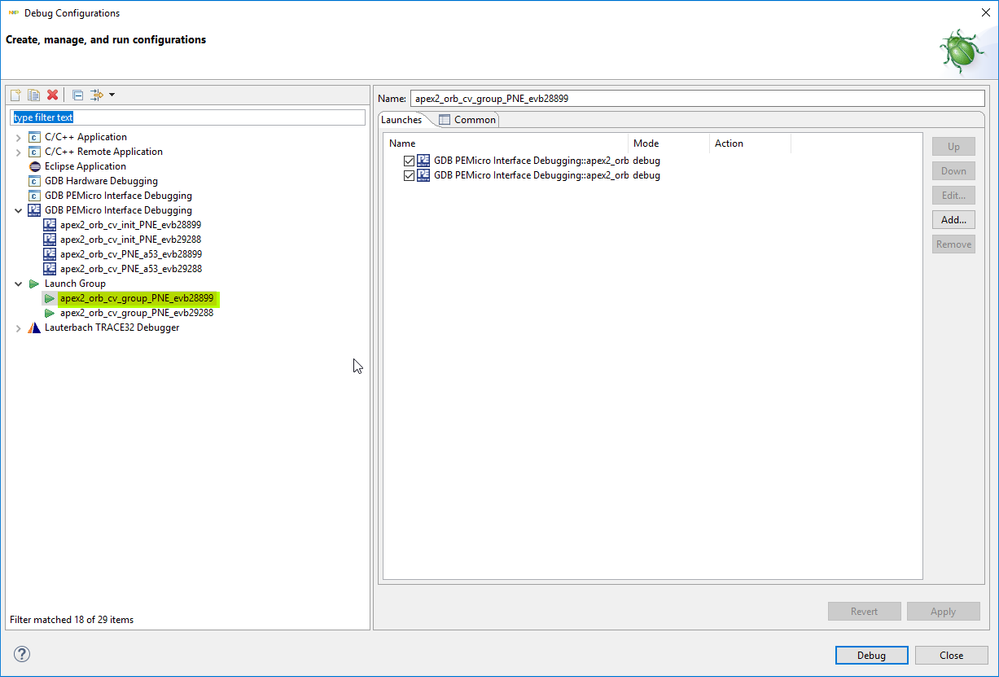Click the Lauterbach TRACE32 Debugger icon
The height and width of the screenshot is (677, 999).
(x=34, y=327)
